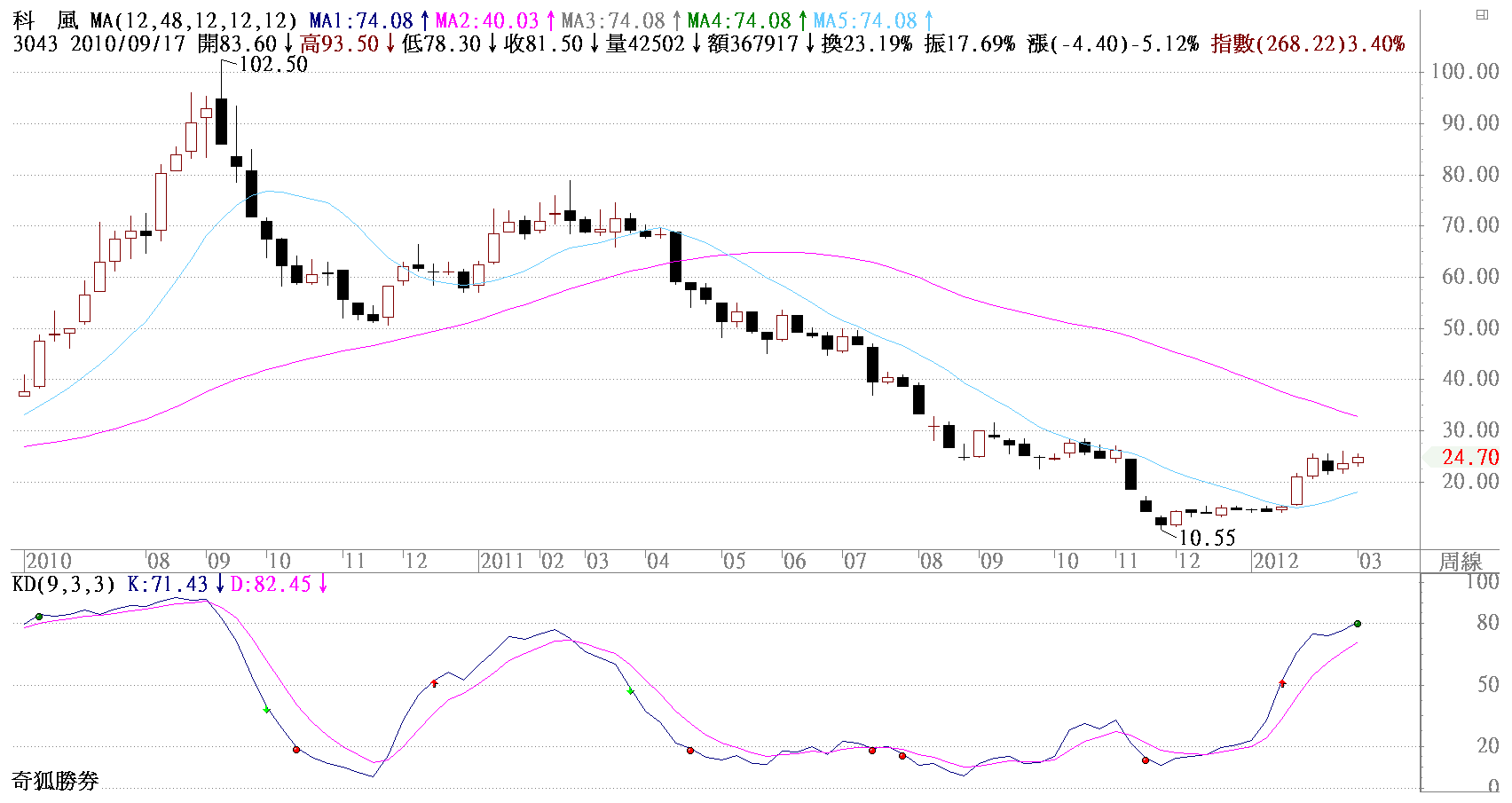Click the MA(12,48,12,12,12) indicator parameters
The height and width of the screenshot is (803, 1512).
193,20
